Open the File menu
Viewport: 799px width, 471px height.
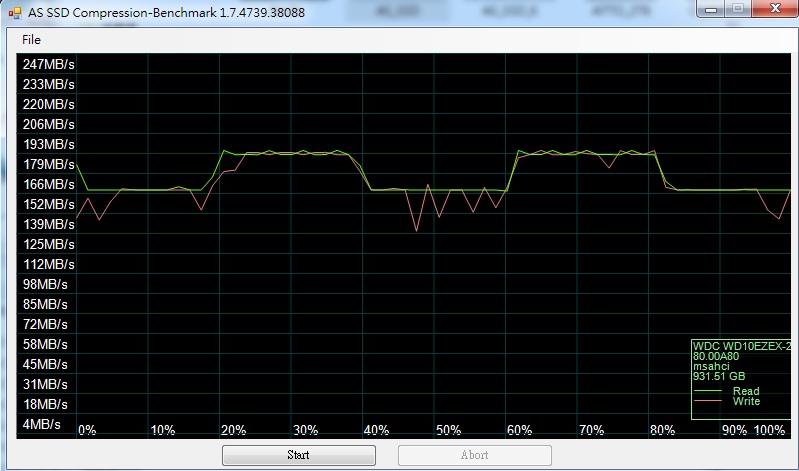pyautogui.click(x=31, y=40)
